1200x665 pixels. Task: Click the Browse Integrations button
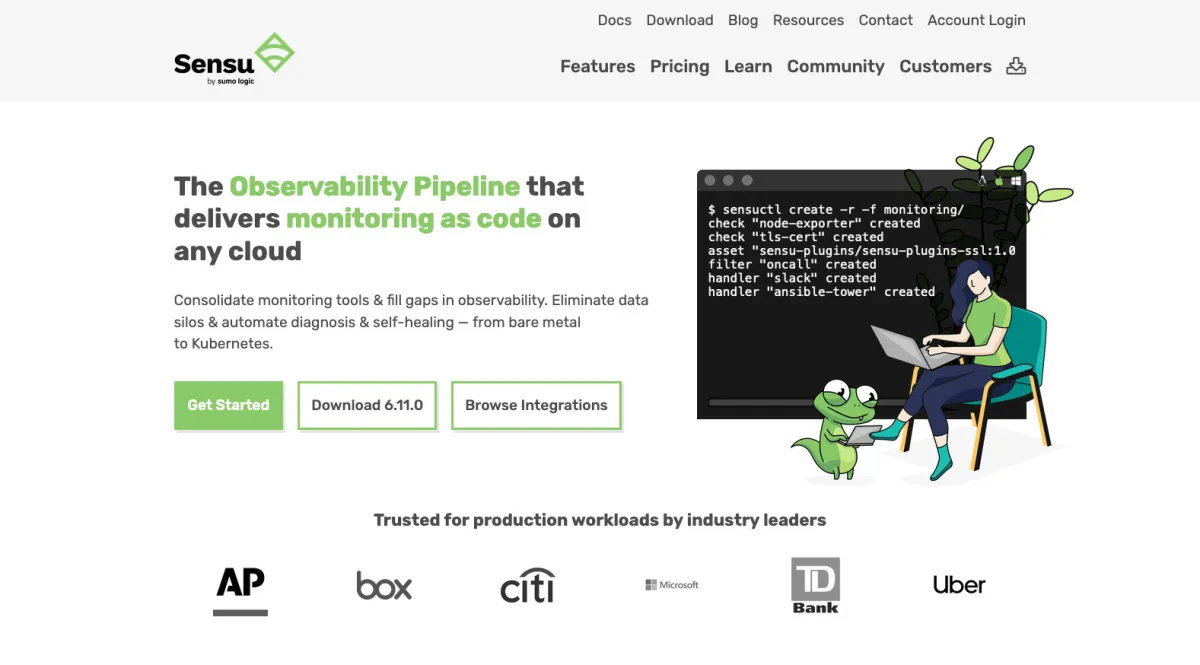536,405
